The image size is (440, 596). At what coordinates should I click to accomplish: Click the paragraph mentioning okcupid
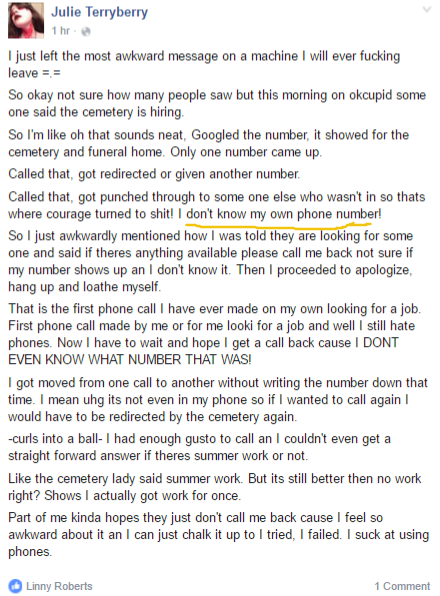[217, 103]
